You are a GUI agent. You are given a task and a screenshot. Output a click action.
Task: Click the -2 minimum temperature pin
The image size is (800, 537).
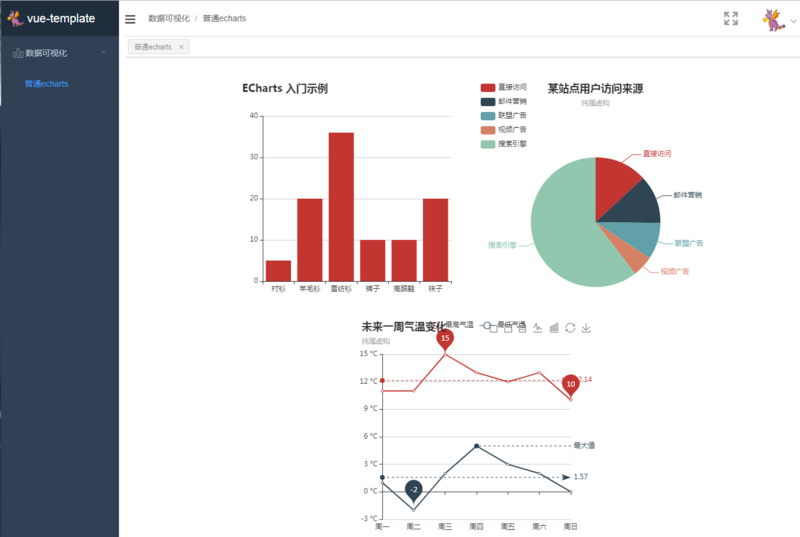414,491
